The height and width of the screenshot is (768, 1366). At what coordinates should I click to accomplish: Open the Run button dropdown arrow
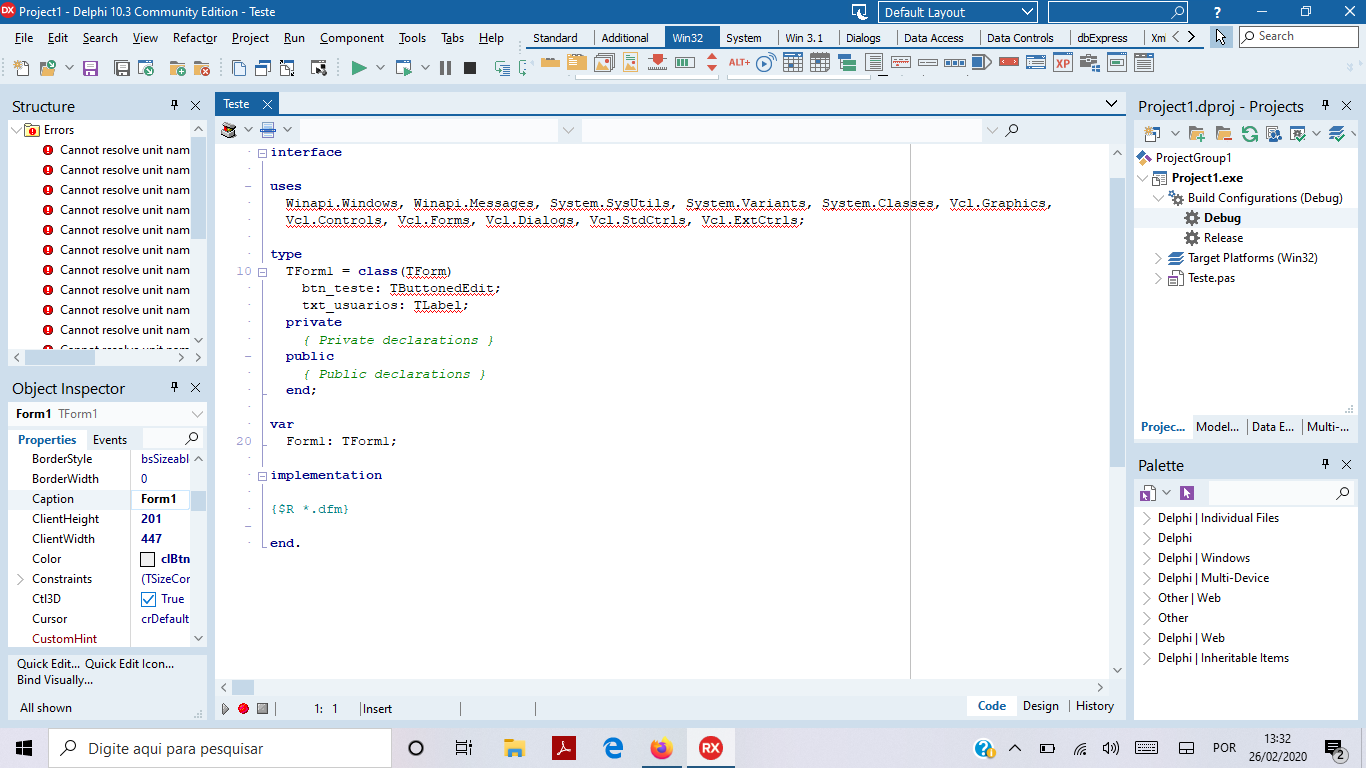[x=381, y=68]
